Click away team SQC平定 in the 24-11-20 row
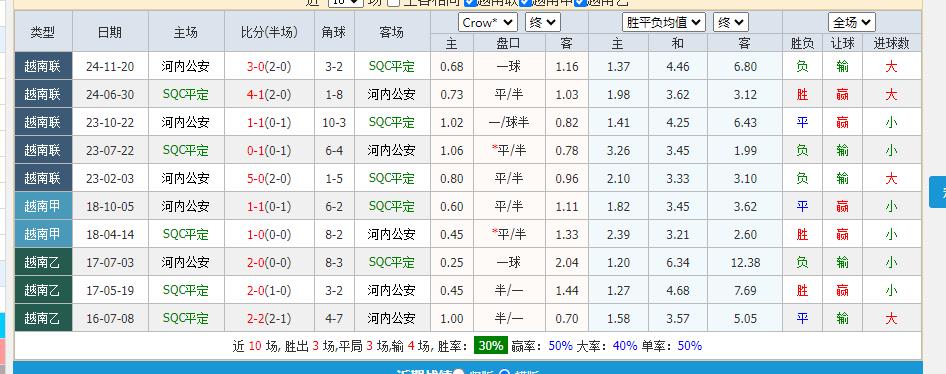Screen dimensions: 946x374 click(x=392, y=66)
